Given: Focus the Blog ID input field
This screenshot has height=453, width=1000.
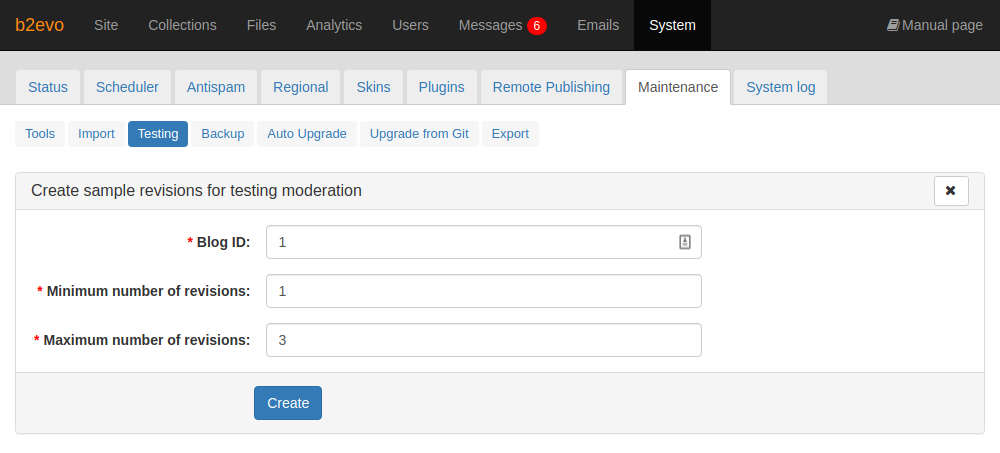Looking at the screenshot, I should [x=483, y=242].
